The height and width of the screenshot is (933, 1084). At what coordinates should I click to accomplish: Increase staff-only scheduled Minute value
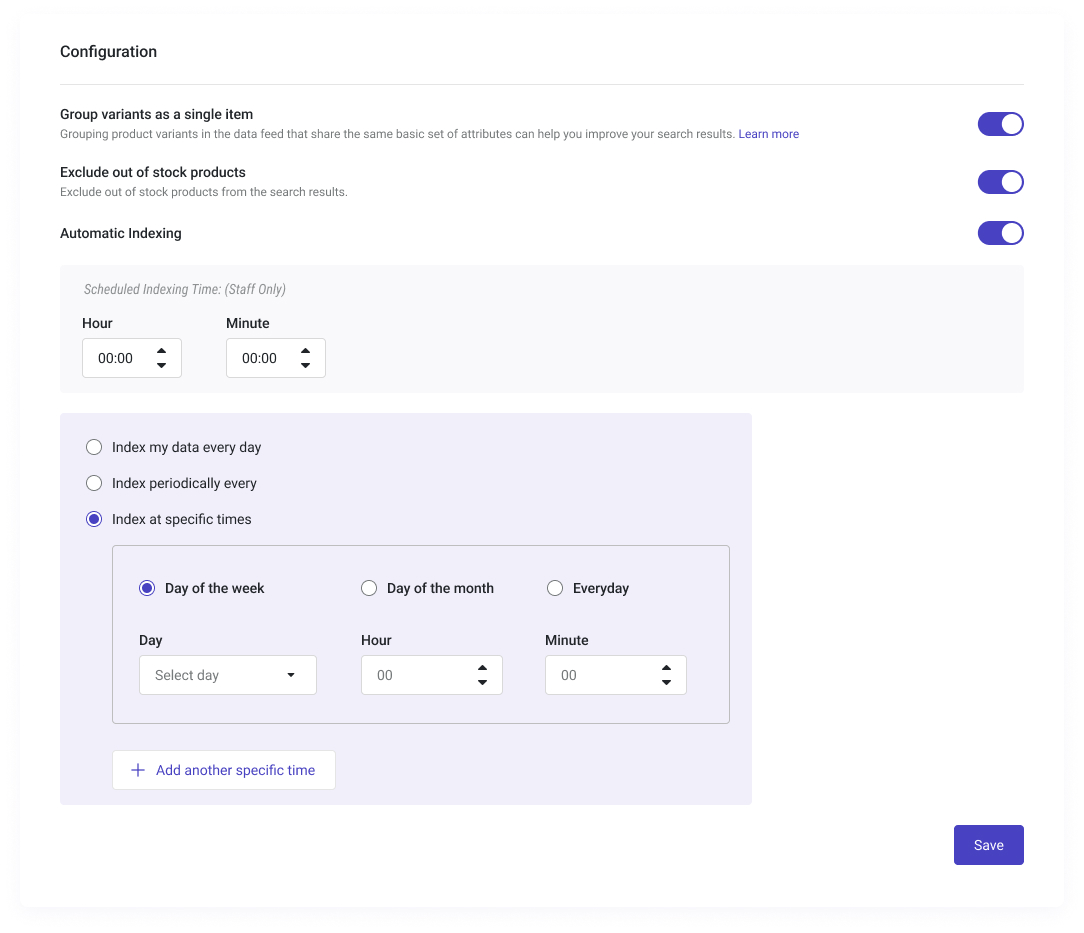click(305, 351)
